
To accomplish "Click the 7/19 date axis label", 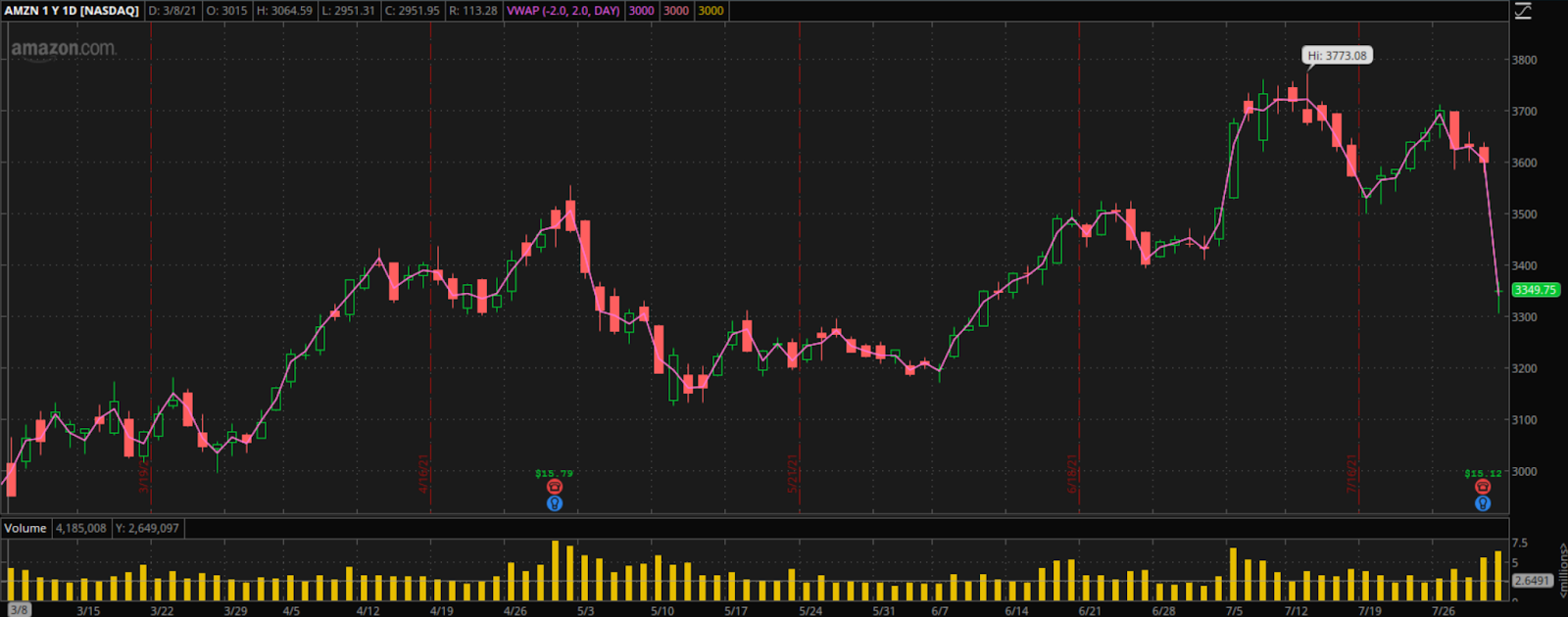I will point(1369,610).
